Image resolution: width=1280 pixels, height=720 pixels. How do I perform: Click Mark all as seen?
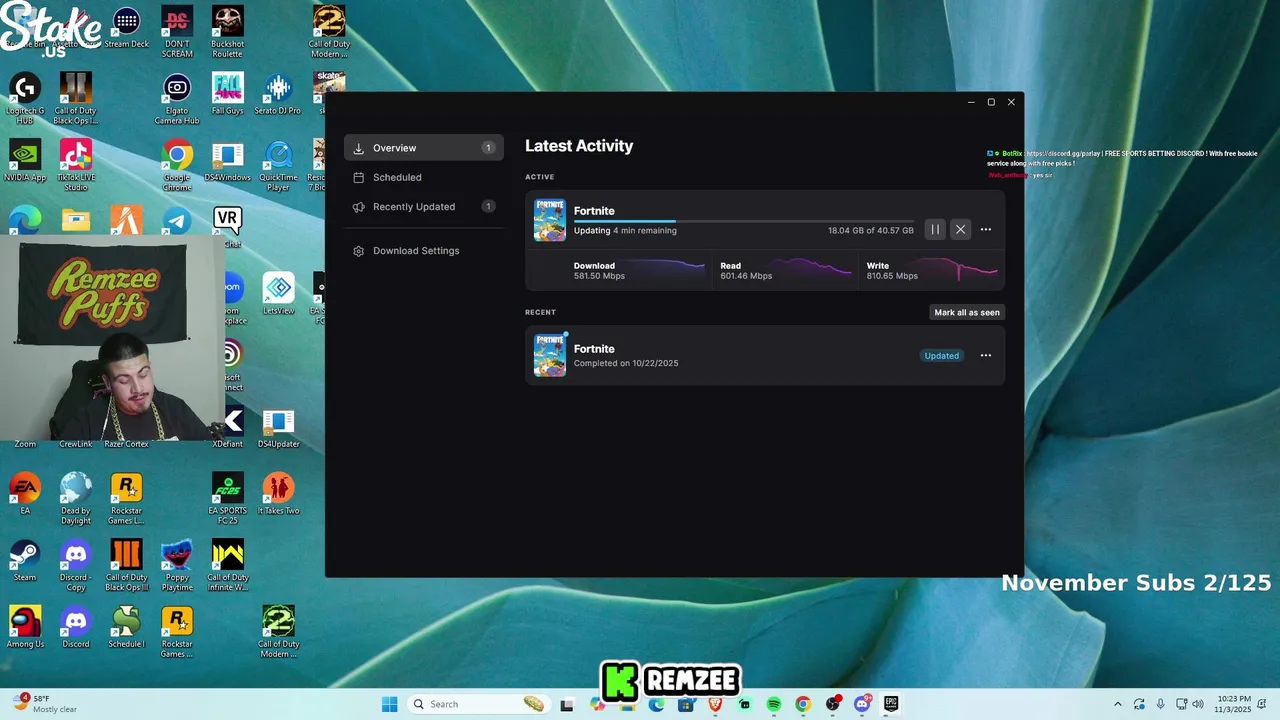(966, 312)
